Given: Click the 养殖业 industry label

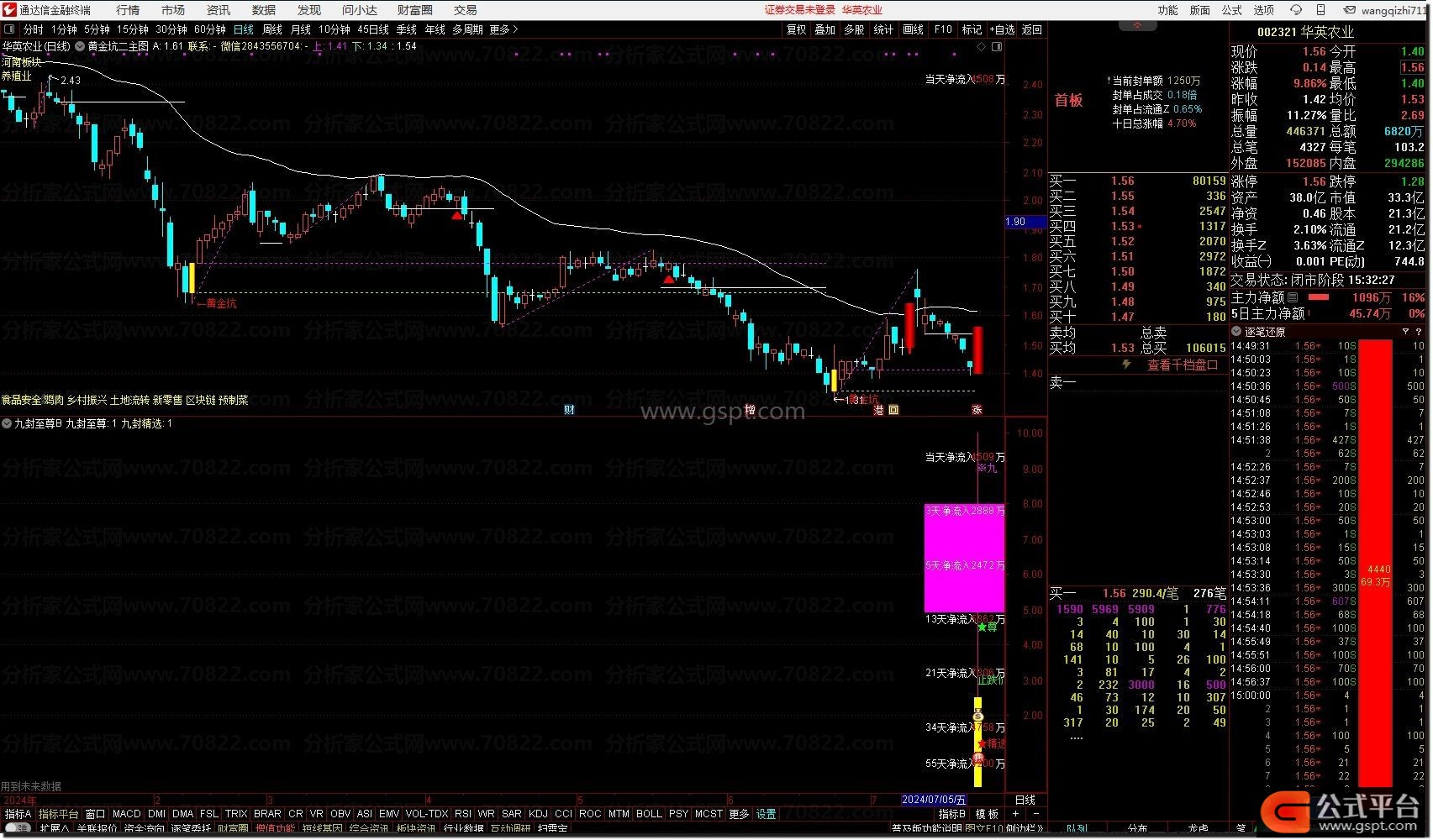Looking at the screenshot, I should point(16,76).
